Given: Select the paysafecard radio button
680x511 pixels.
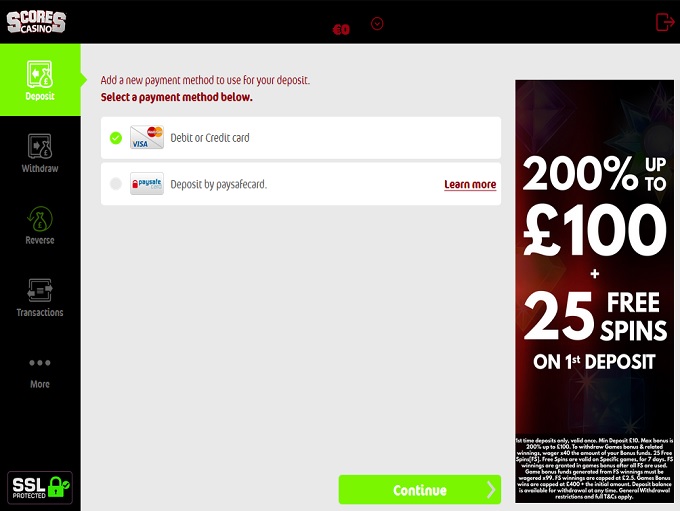Looking at the screenshot, I should click(x=116, y=184).
